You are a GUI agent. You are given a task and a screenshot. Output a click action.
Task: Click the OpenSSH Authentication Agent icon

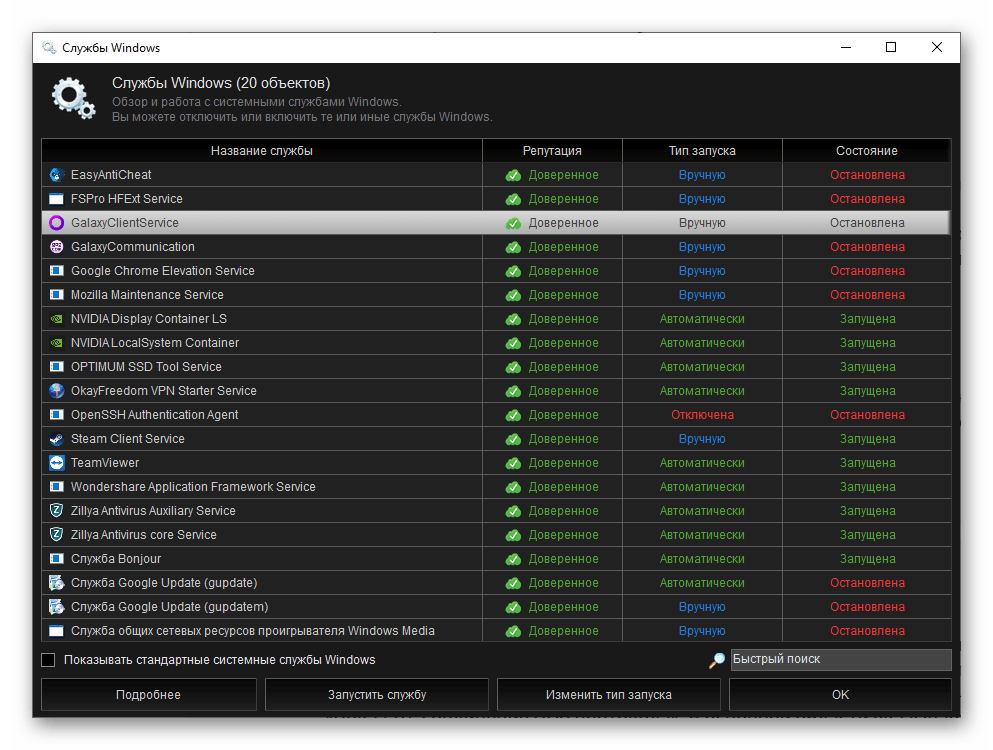coord(56,415)
